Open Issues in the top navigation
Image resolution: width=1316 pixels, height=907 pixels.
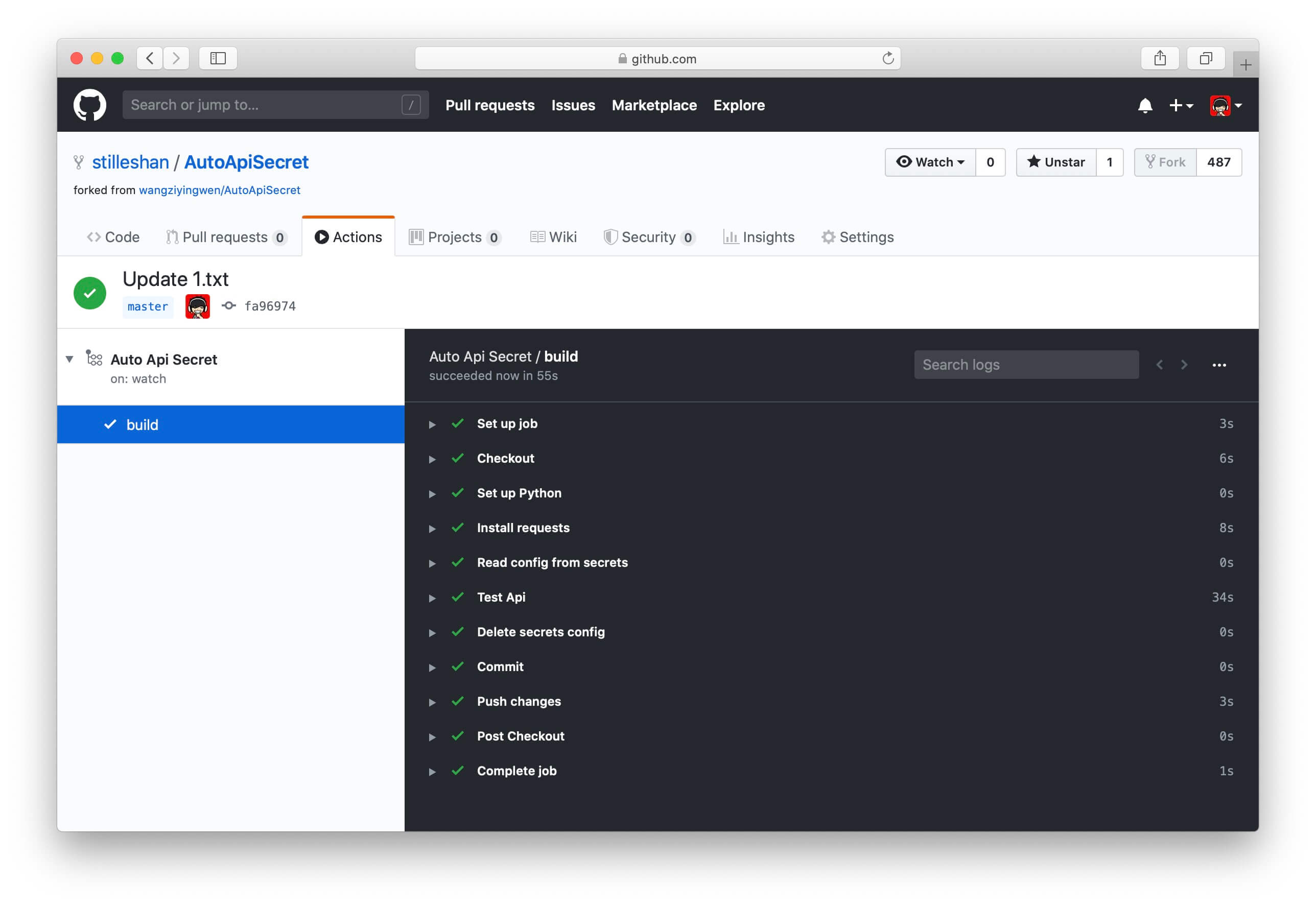coord(573,105)
